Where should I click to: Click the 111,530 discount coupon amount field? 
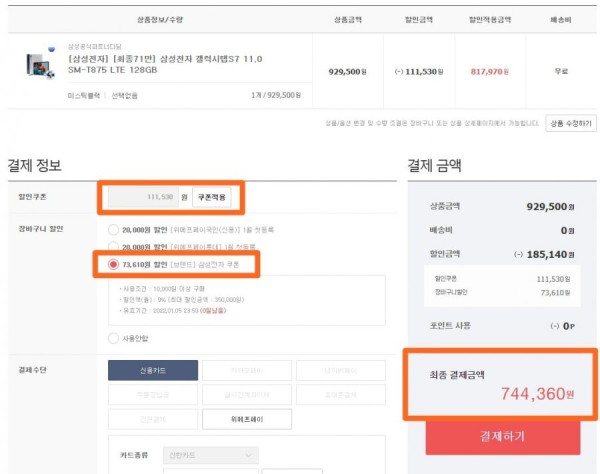[x=143, y=197]
